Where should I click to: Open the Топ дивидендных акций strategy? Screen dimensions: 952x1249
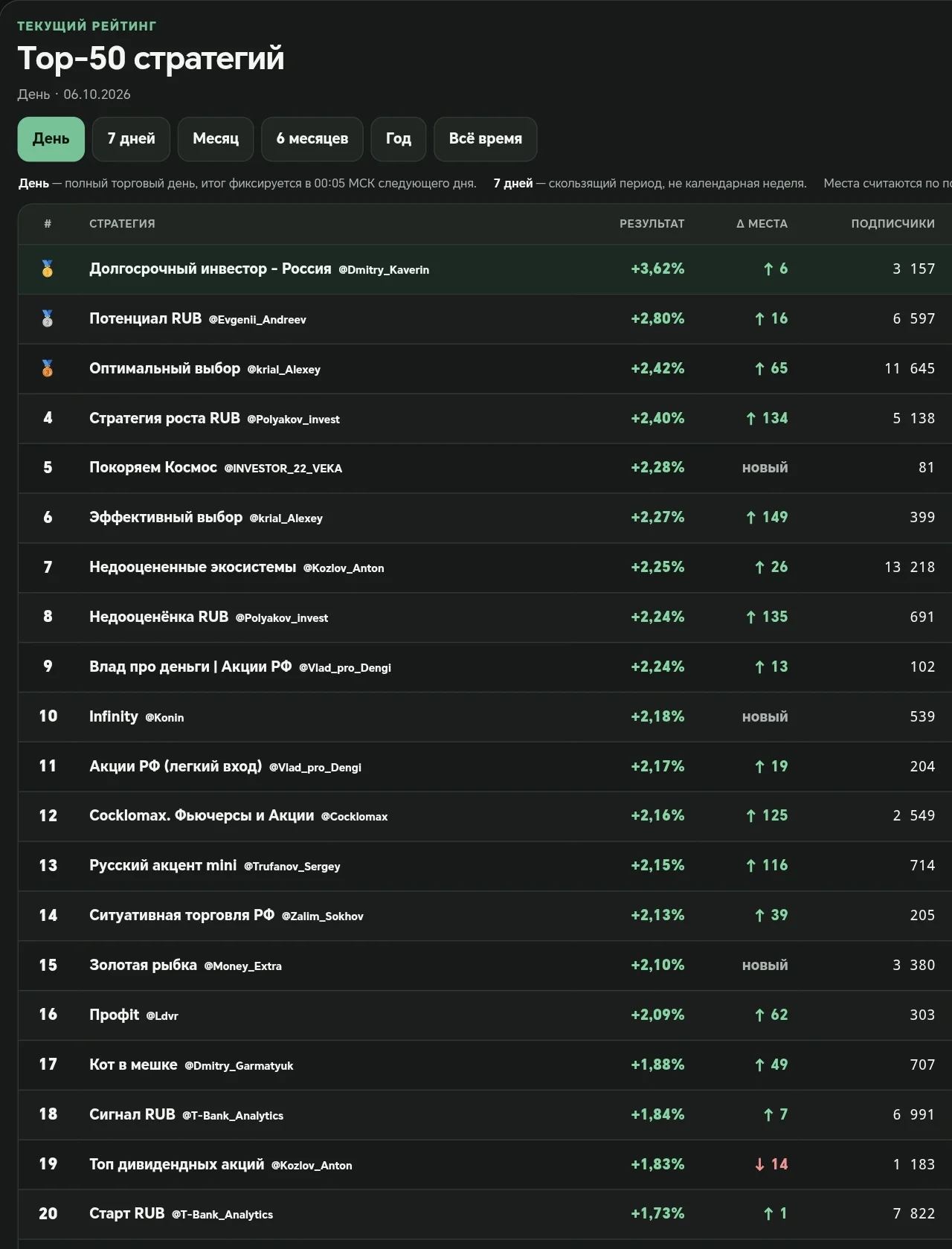[177, 1164]
